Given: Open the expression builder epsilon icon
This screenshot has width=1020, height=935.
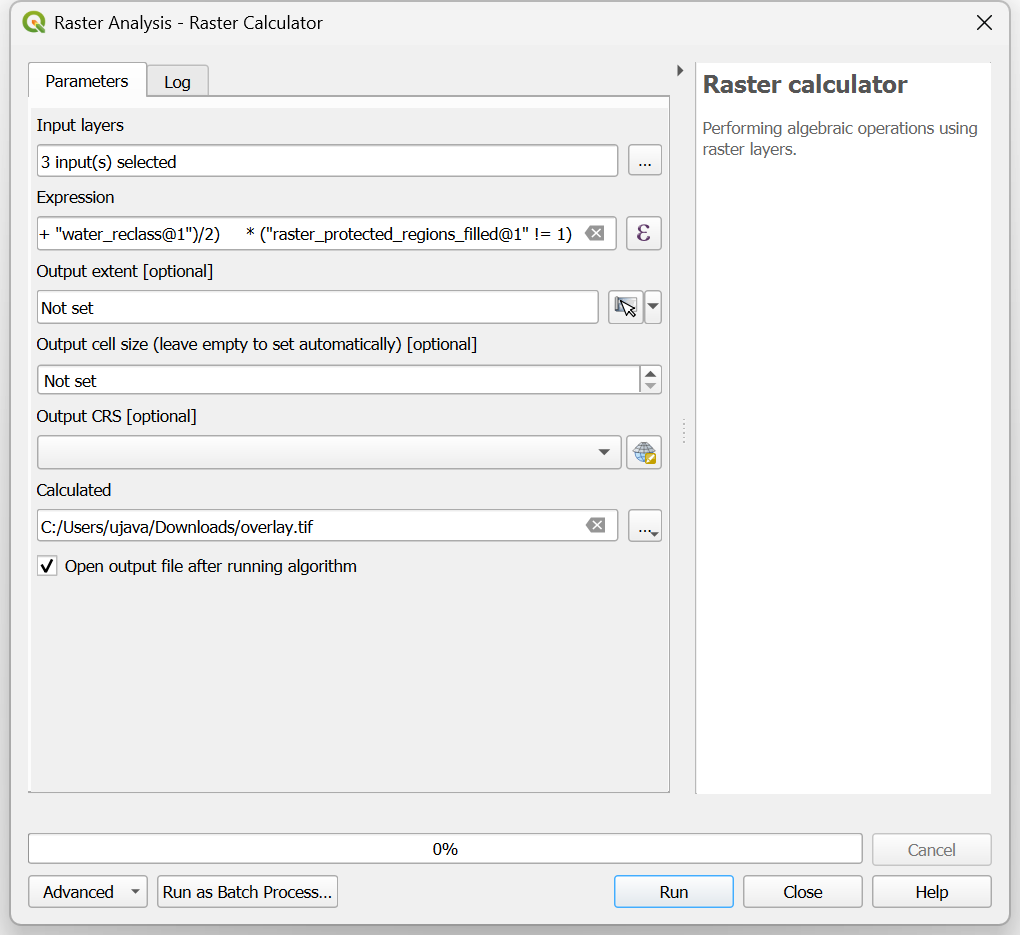Looking at the screenshot, I should click(644, 233).
